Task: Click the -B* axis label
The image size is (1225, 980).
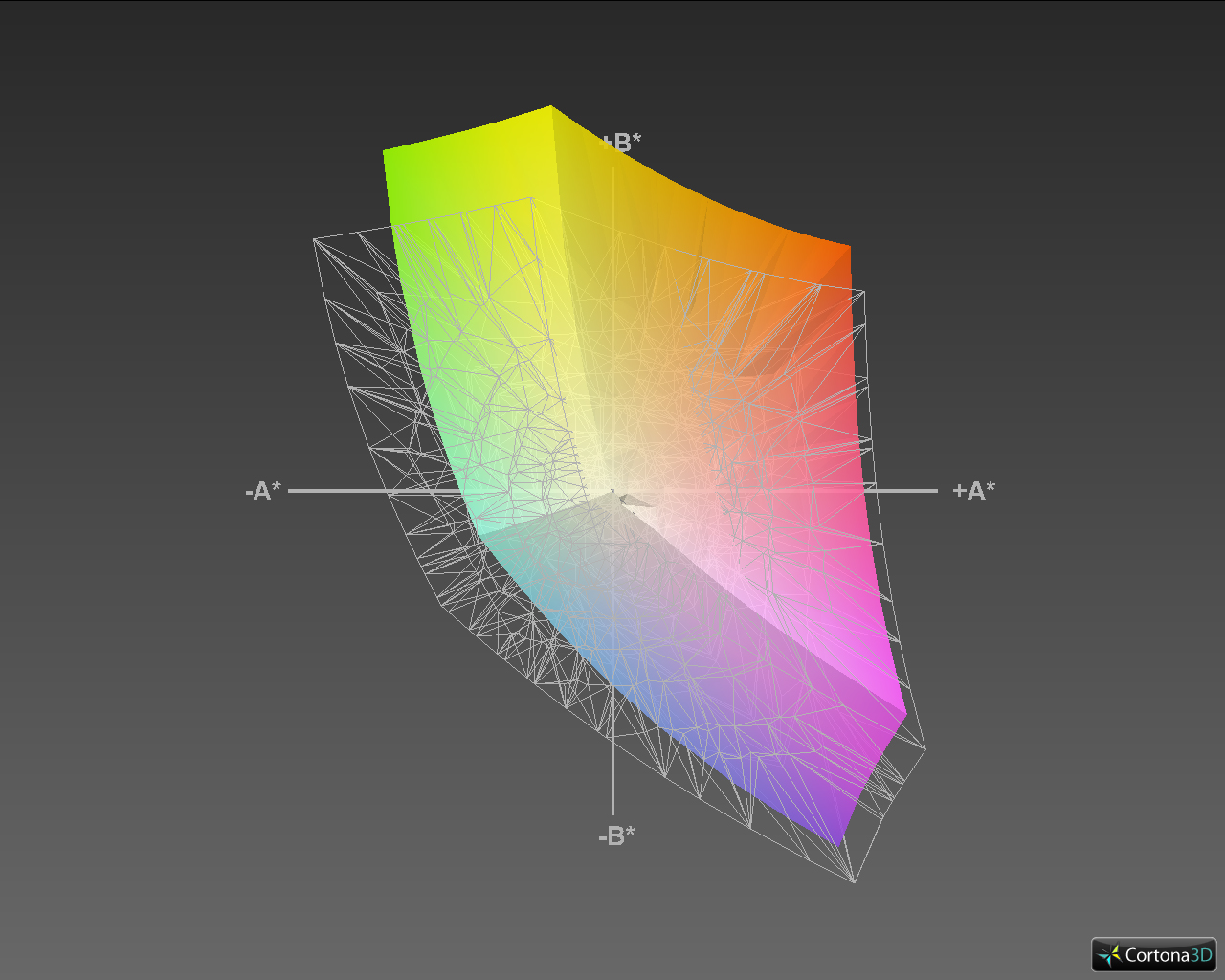Action: [616, 836]
